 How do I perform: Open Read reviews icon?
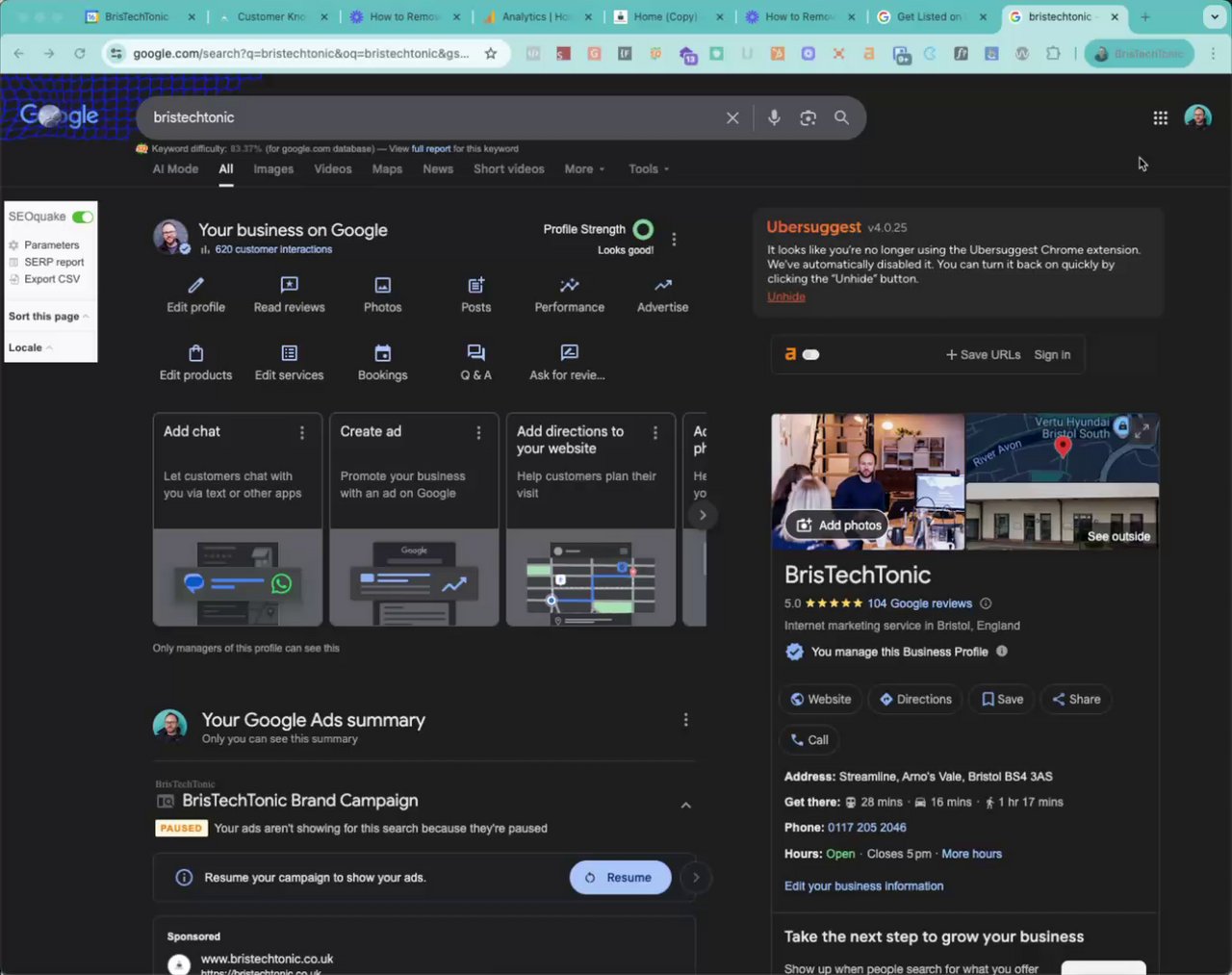click(x=289, y=285)
